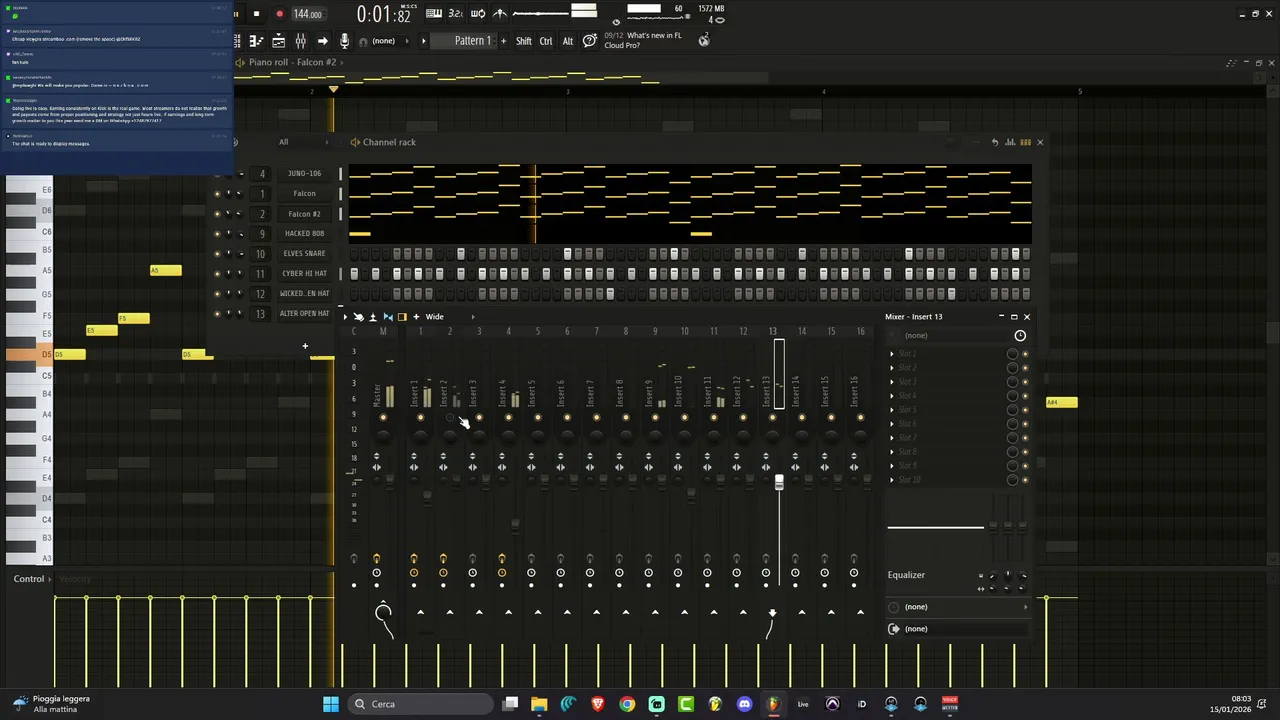Screen dimensions: 1280x720
Task: Click the Control label in piano roll
Action: coord(29,579)
